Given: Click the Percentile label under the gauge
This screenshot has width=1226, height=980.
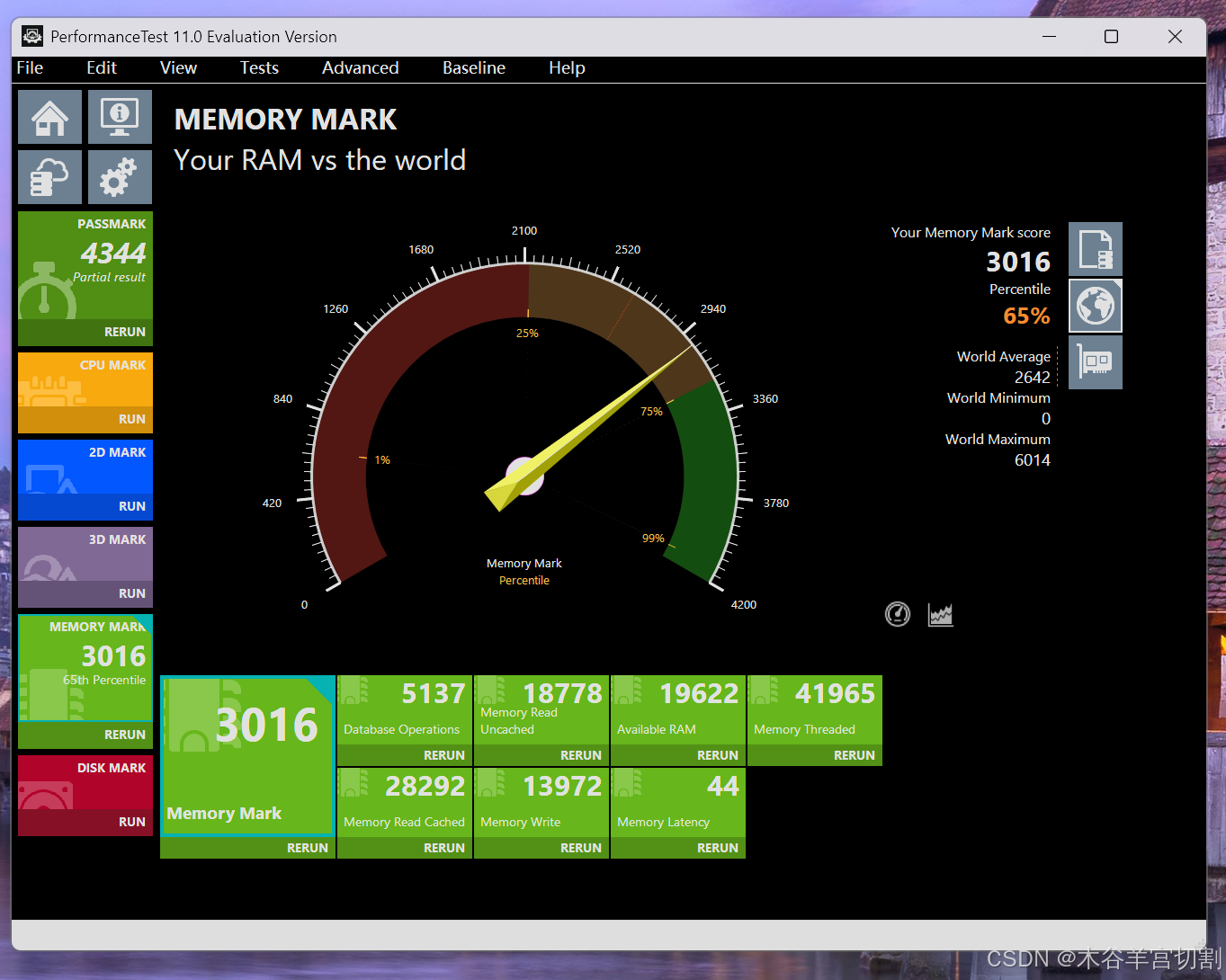Looking at the screenshot, I should [x=524, y=581].
